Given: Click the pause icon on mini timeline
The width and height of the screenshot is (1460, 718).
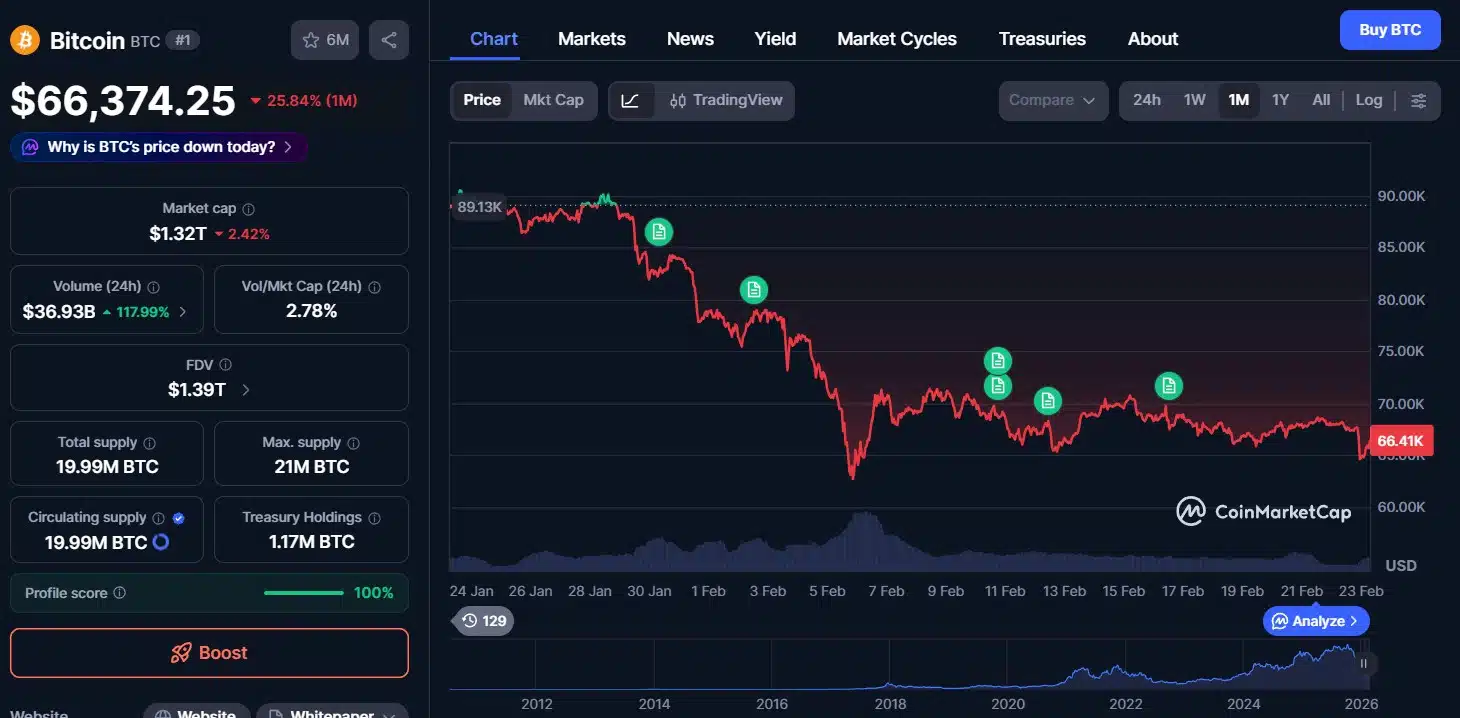Looking at the screenshot, I should click(1363, 663).
